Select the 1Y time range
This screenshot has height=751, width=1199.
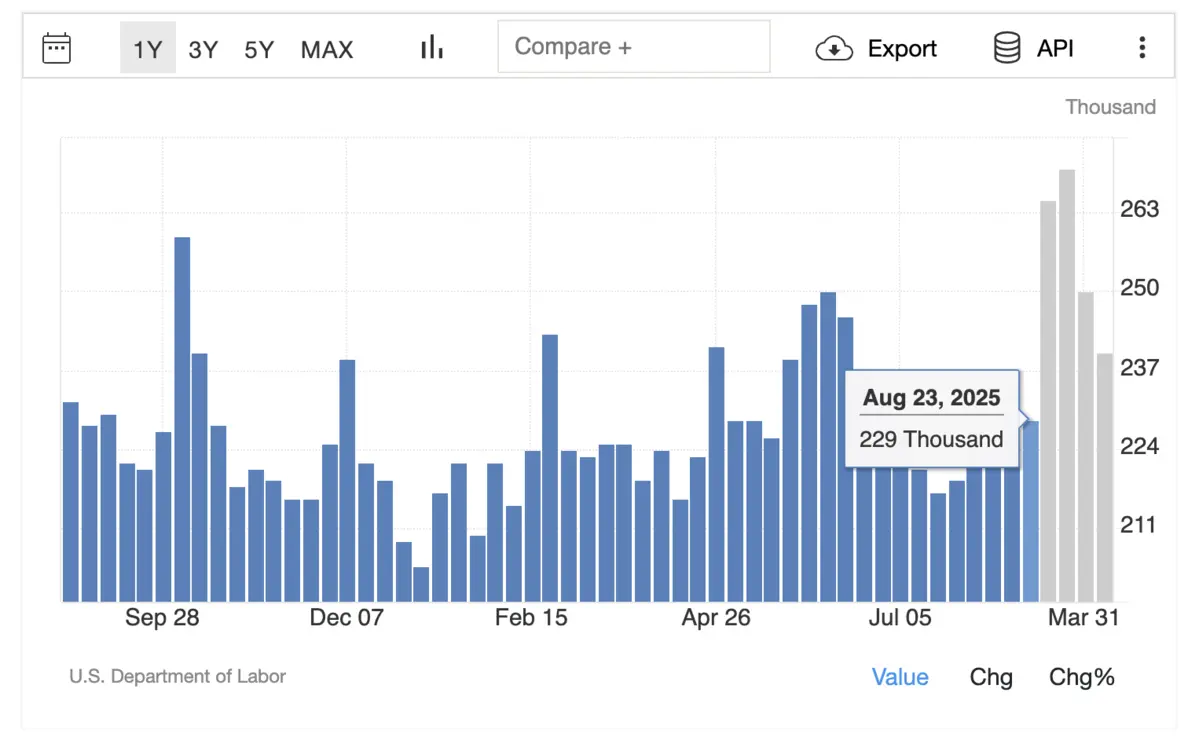tap(147, 49)
